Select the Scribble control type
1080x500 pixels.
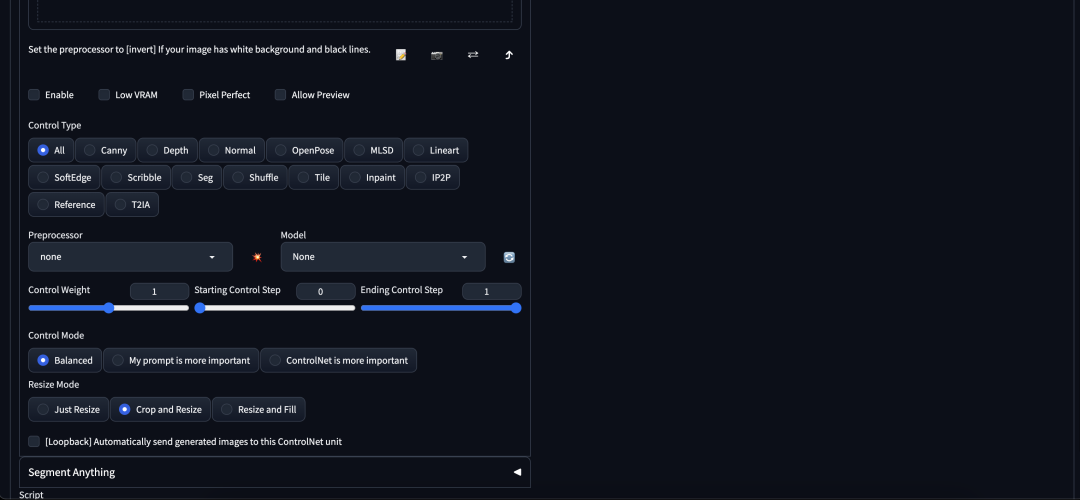(x=136, y=177)
